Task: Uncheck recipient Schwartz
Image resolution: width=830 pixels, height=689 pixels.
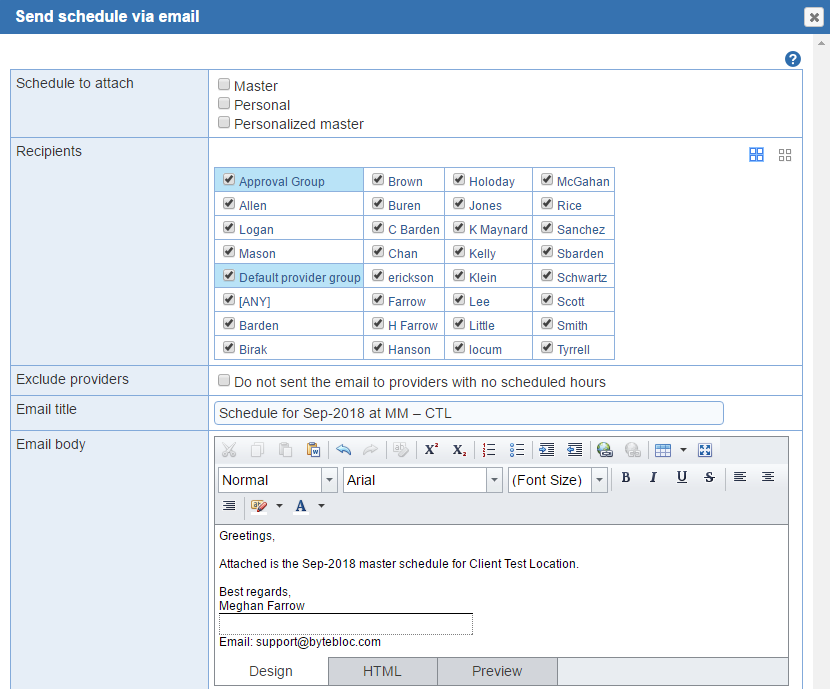Action: coord(547,275)
